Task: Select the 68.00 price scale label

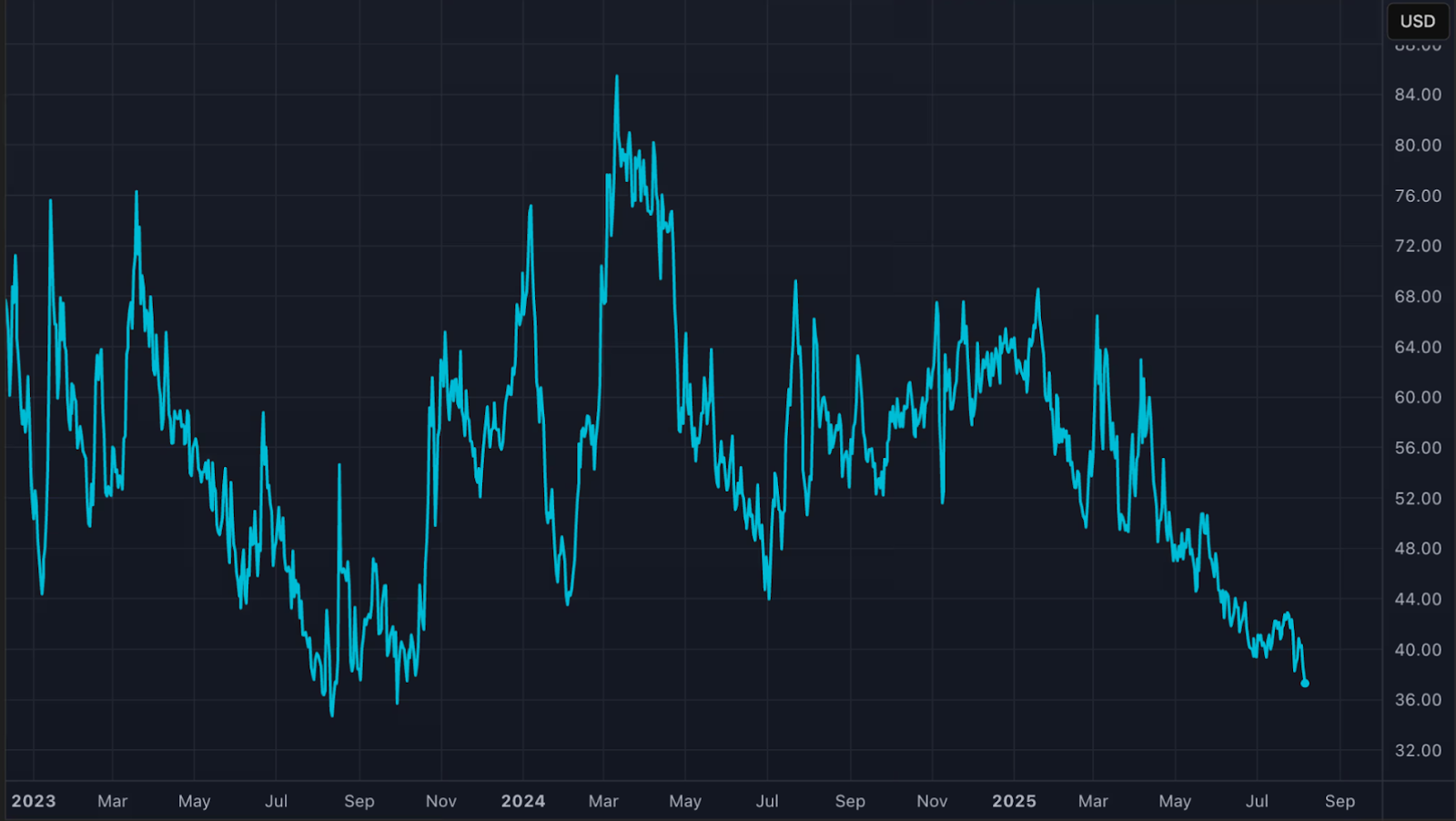Action: [1418, 297]
